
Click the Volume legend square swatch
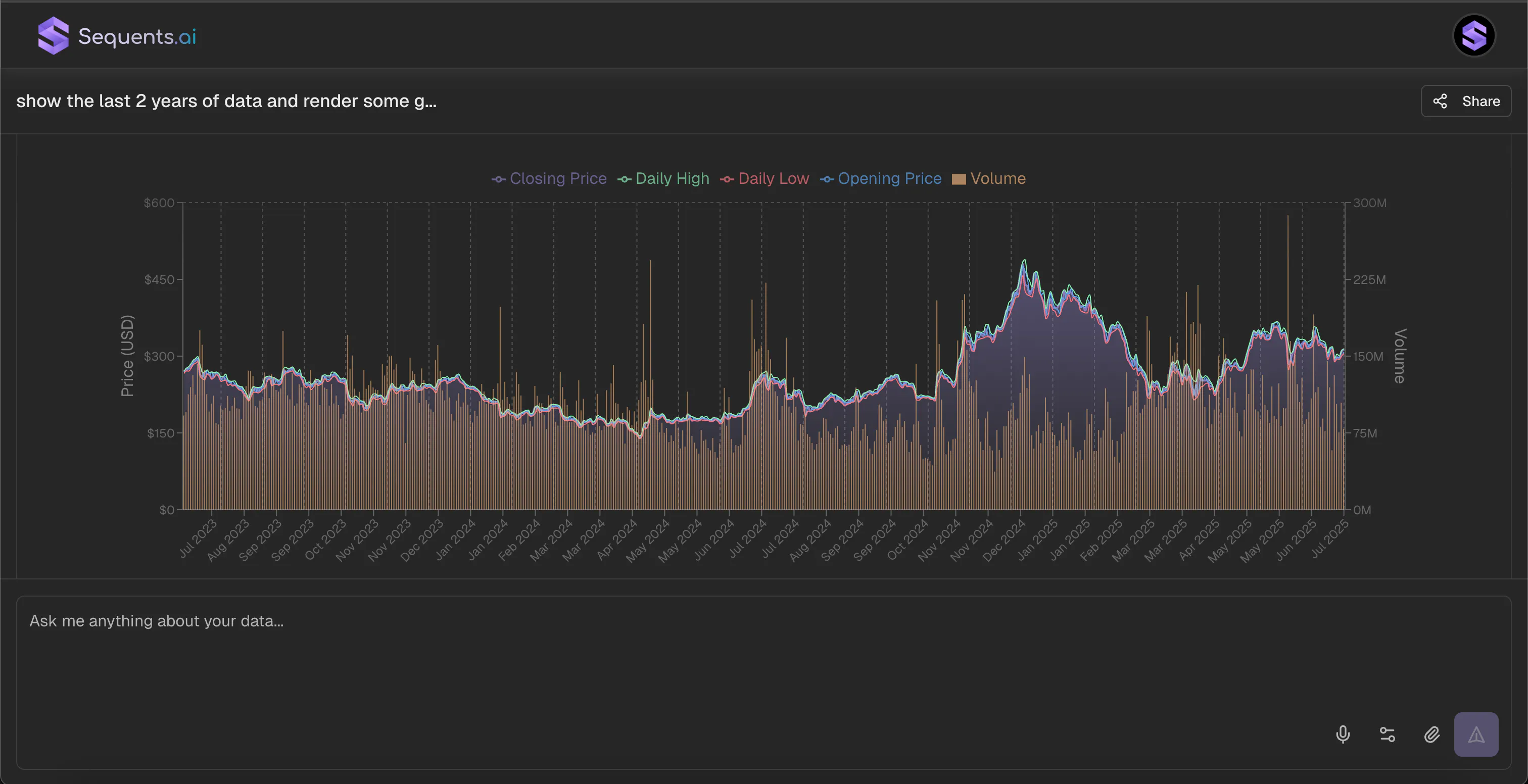[x=959, y=179]
